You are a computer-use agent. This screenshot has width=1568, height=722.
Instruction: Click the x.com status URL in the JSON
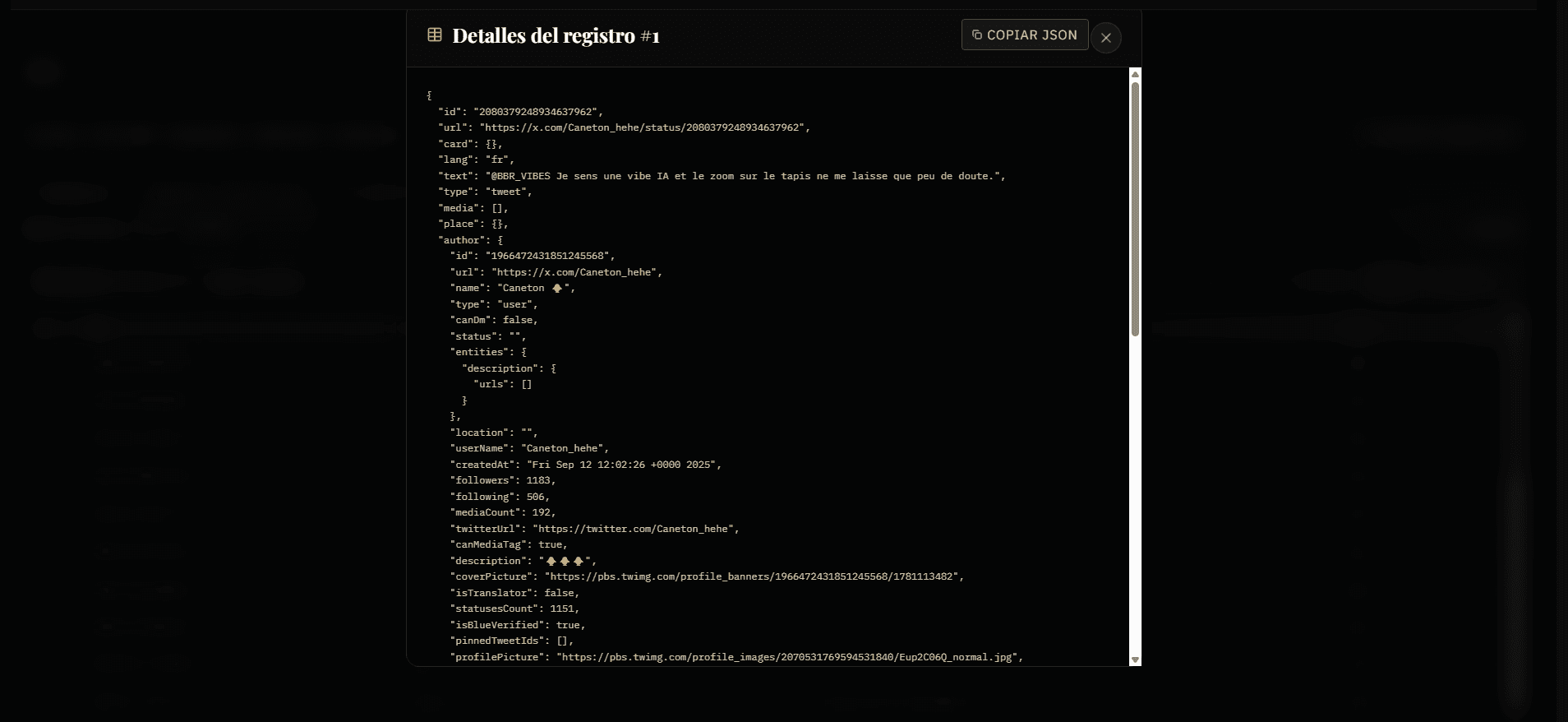pyautogui.click(x=642, y=127)
